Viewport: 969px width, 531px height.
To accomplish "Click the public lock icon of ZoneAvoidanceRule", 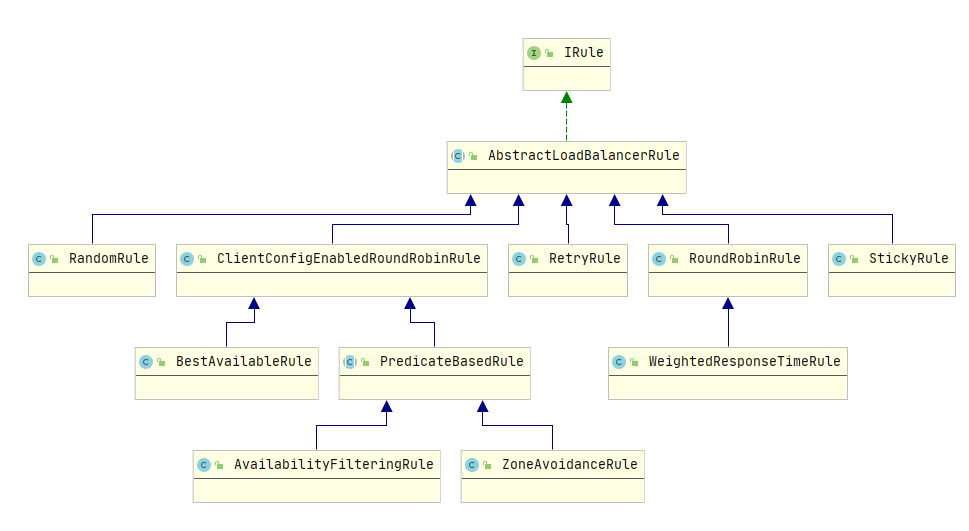I will coord(487,465).
